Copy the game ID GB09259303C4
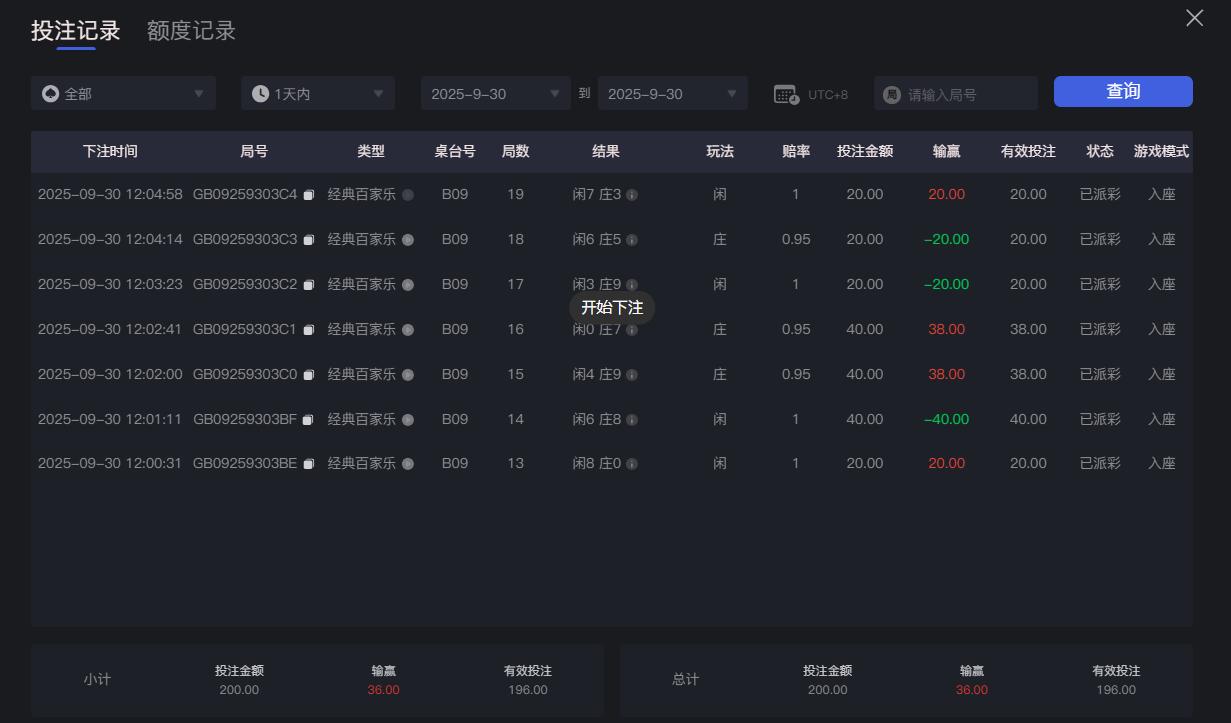 308,194
